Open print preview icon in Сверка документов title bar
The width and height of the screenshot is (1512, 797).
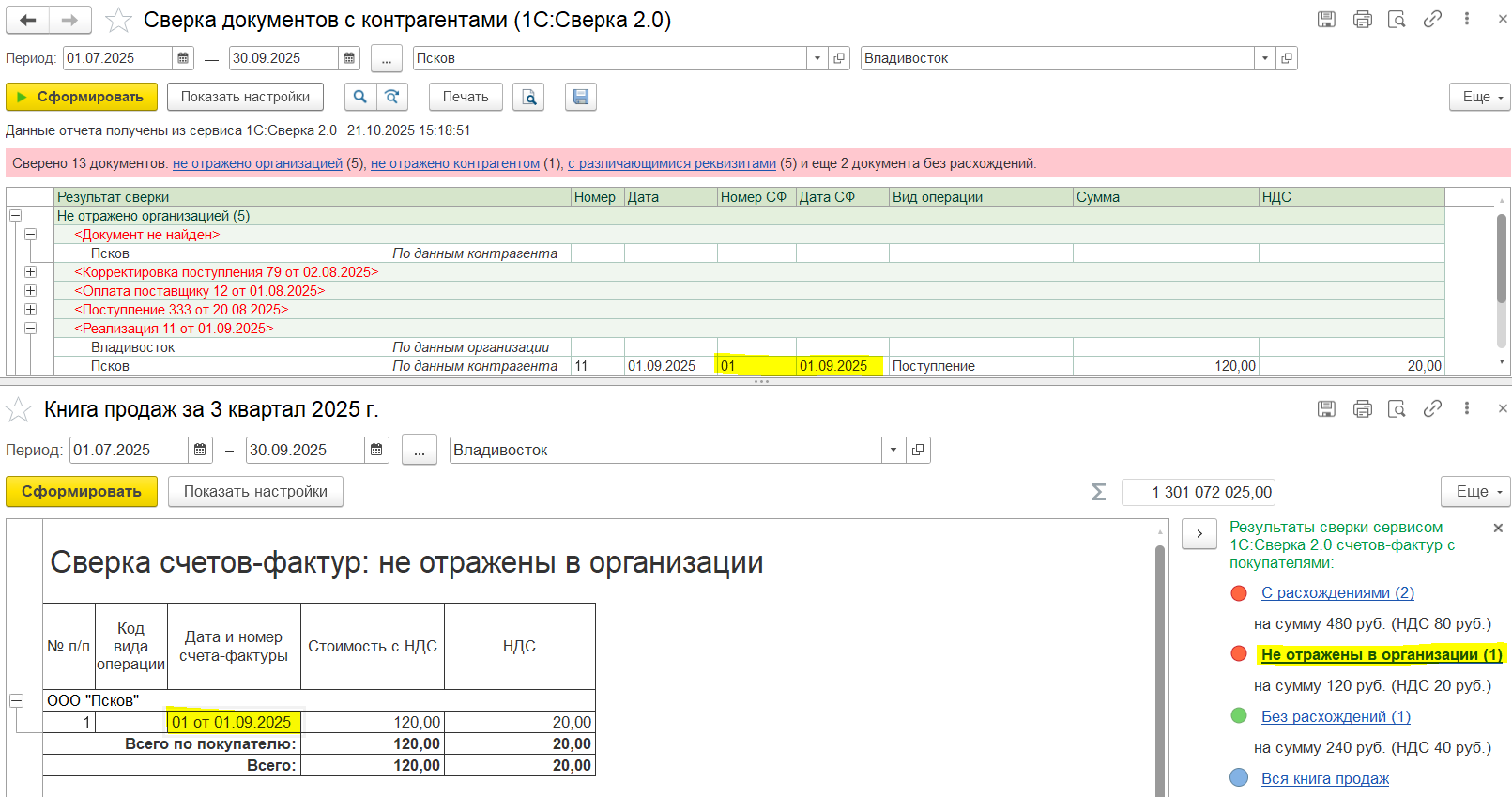click(x=1397, y=19)
